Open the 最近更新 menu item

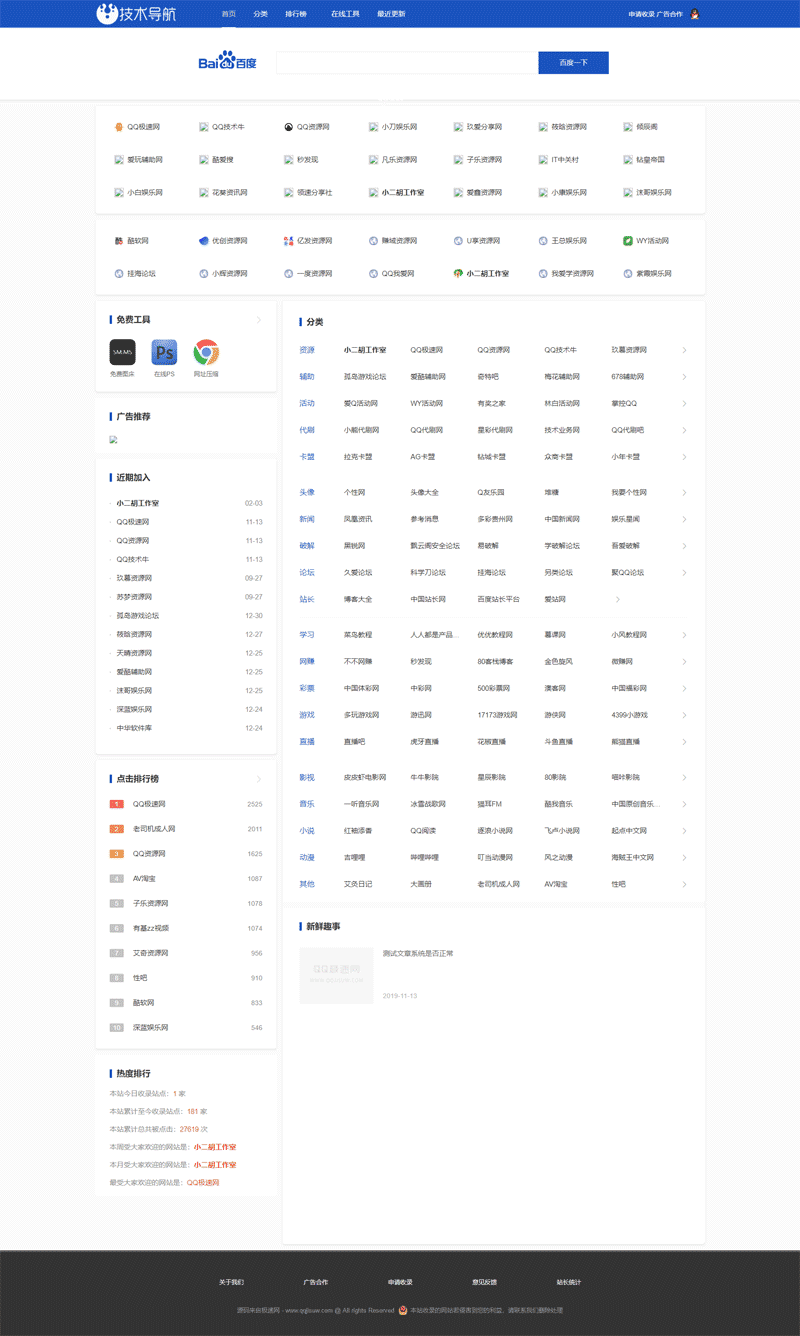point(391,14)
